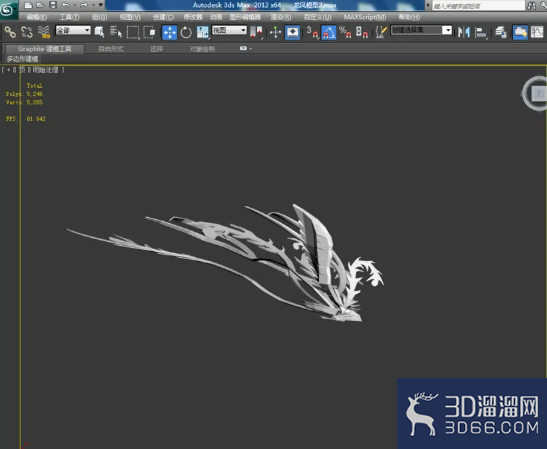Click the Open File folder icon

pos(40,5)
